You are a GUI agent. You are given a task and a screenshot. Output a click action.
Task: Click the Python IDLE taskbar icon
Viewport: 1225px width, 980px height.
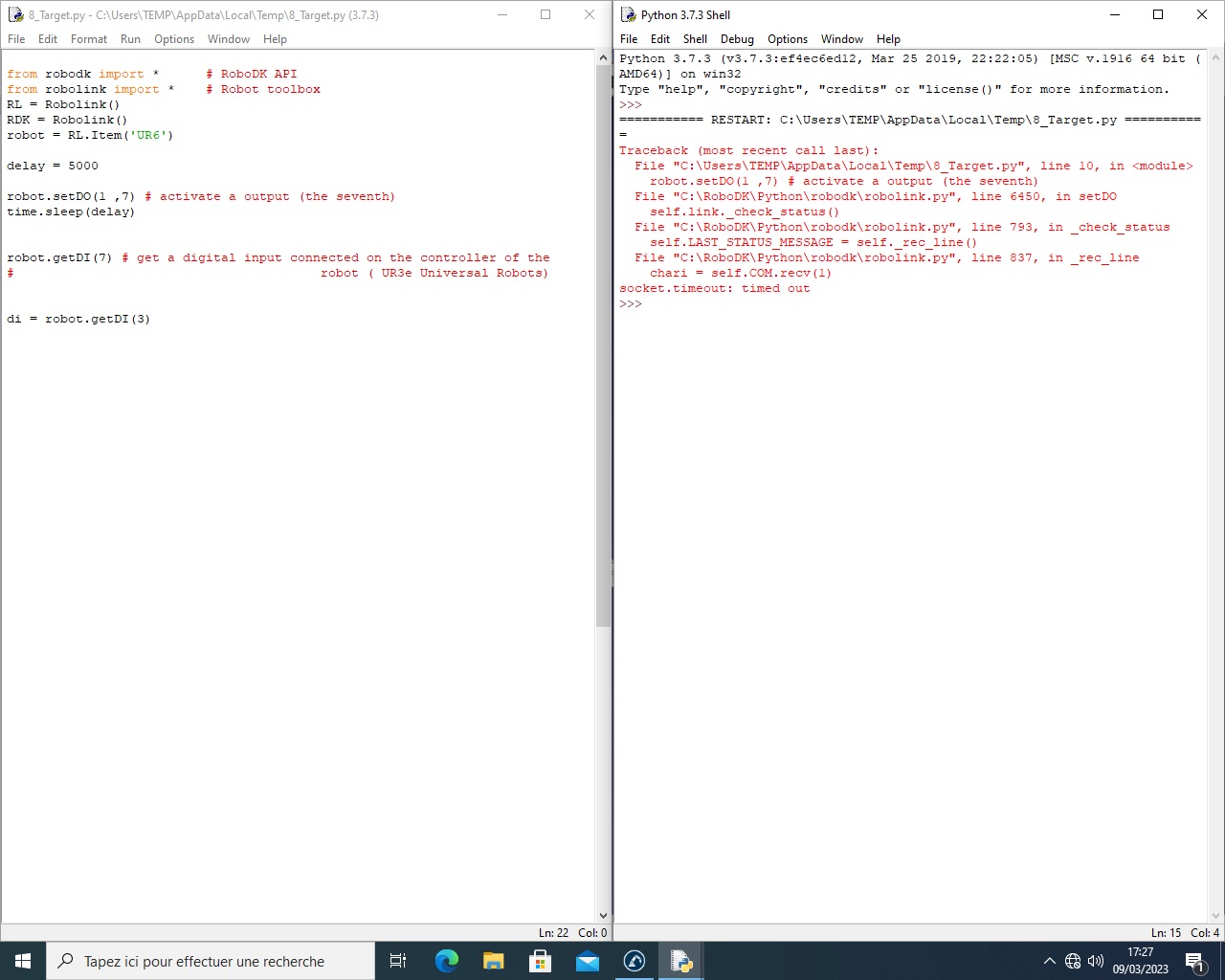coord(681,961)
